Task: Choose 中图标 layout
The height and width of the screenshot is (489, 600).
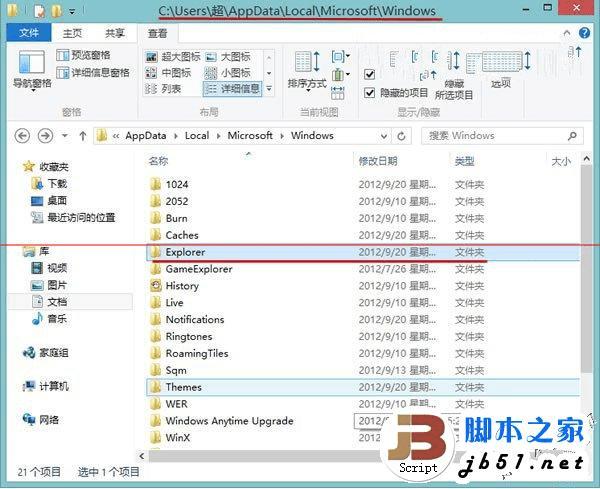Action: [x=168, y=73]
